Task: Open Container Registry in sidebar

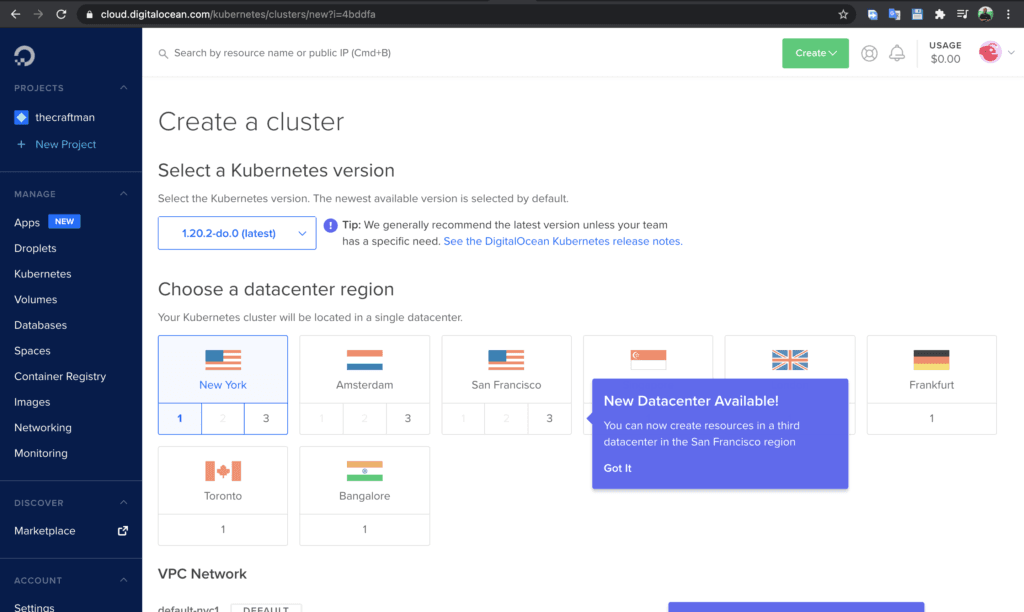Action: pyautogui.click(x=60, y=376)
